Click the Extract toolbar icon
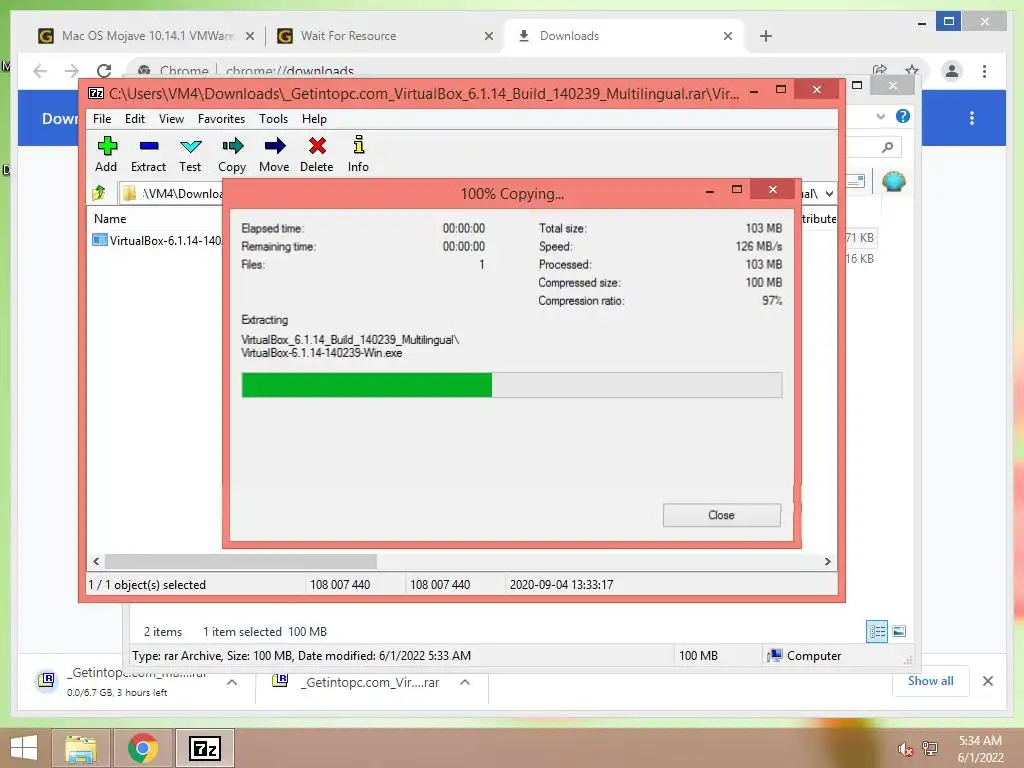1024x768 pixels. coord(148,154)
